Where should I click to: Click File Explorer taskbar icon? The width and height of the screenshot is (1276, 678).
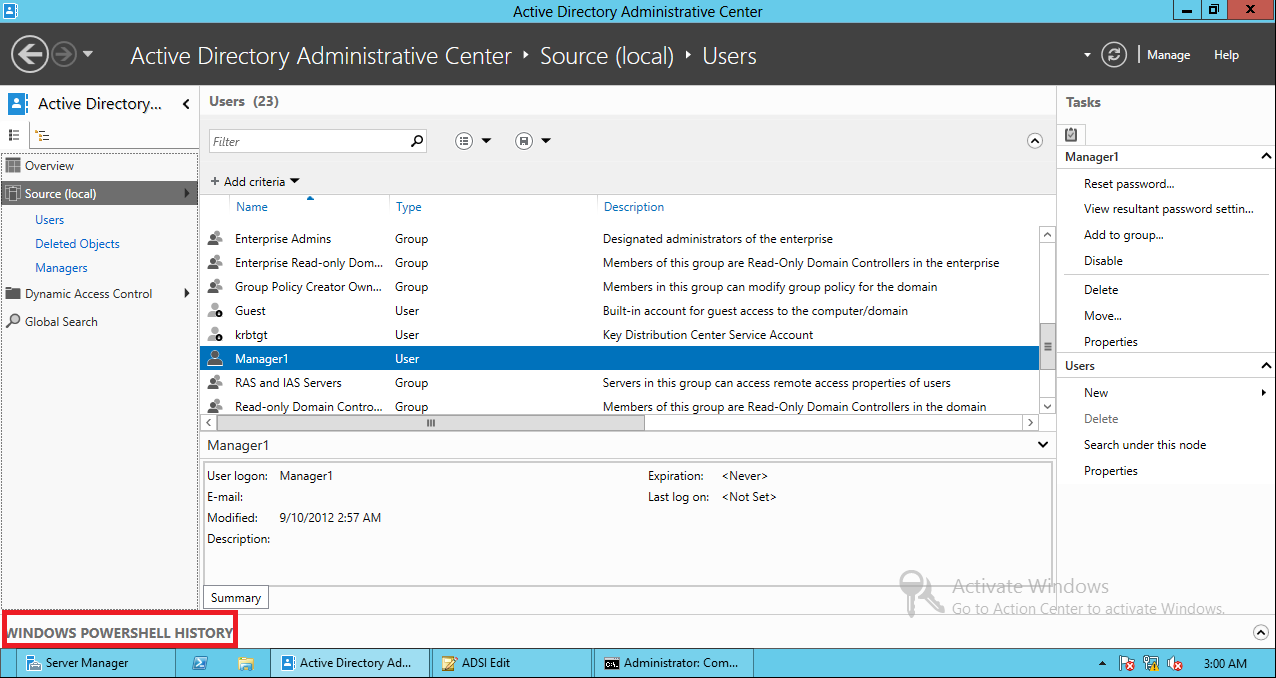pos(245,663)
